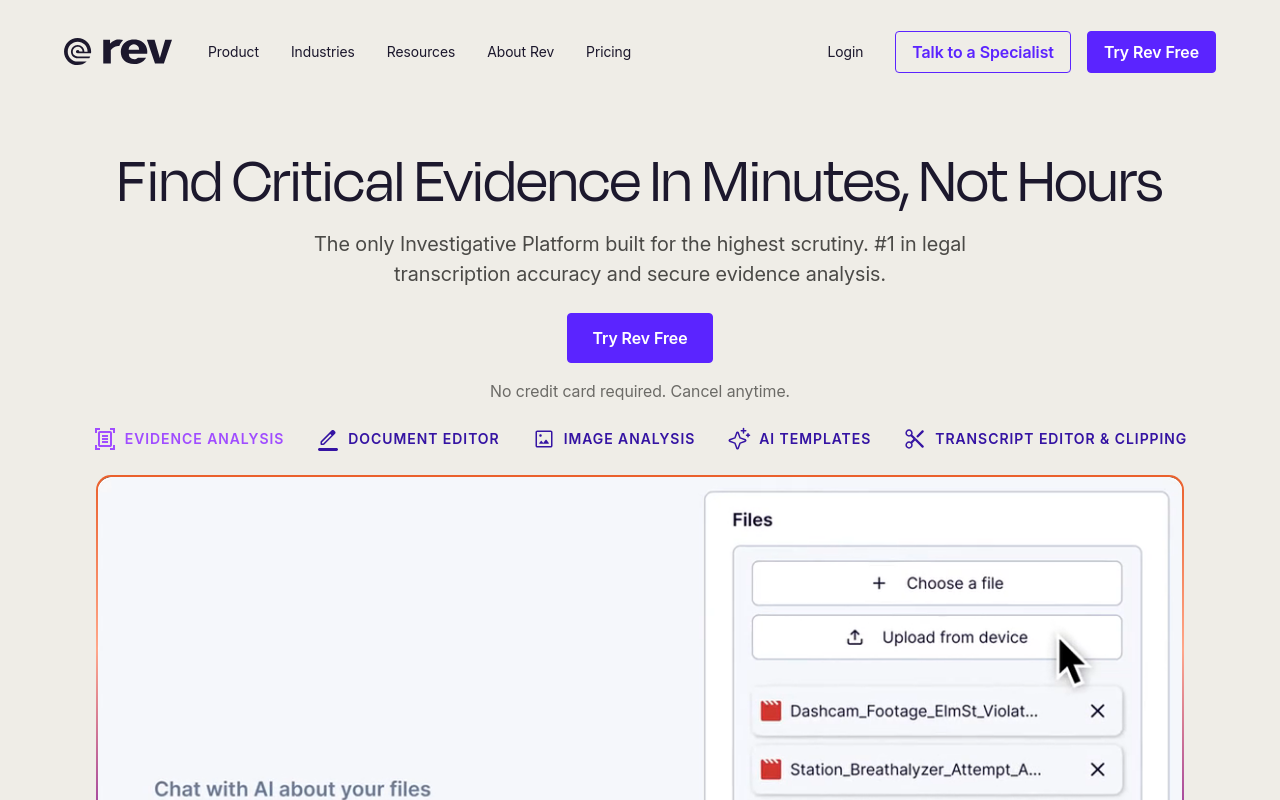Click the Station_Breathalyzer video file icon
The height and width of the screenshot is (800, 1280).
pyautogui.click(x=770, y=769)
